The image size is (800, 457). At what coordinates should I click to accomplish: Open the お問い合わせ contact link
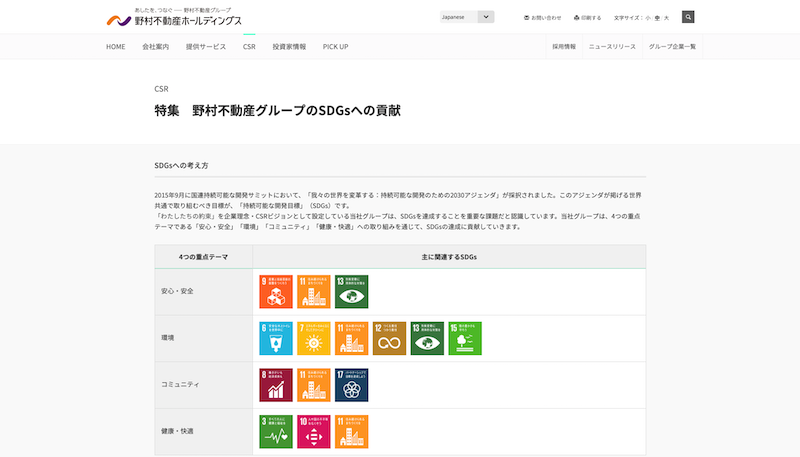pos(542,18)
